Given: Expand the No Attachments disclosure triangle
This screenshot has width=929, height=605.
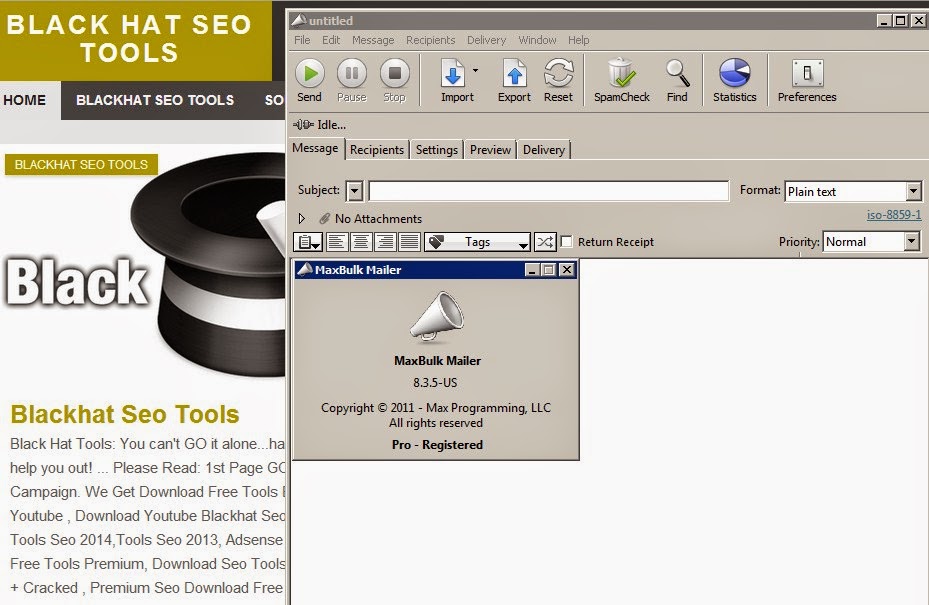Looking at the screenshot, I should point(302,219).
